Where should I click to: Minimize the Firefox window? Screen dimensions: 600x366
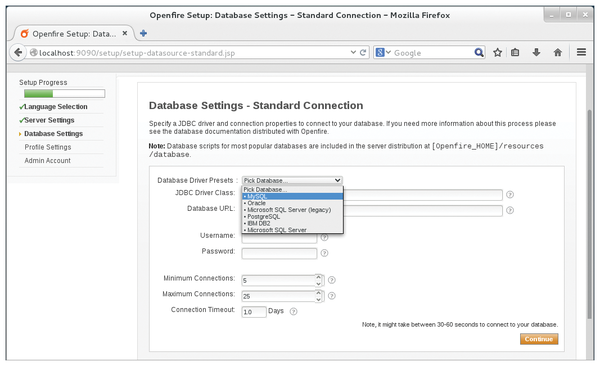[551, 15]
